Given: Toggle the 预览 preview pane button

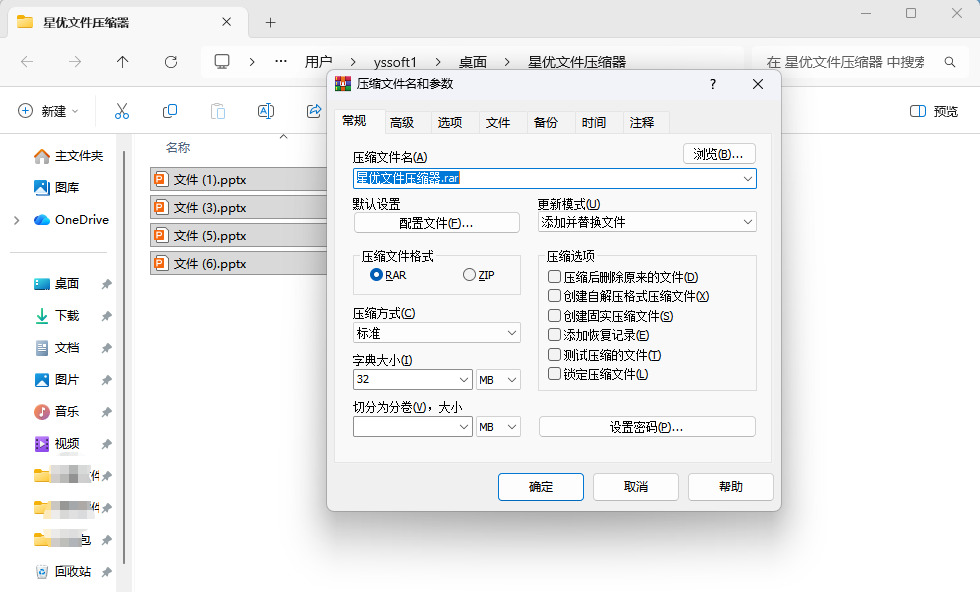Looking at the screenshot, I should point(934,111).
